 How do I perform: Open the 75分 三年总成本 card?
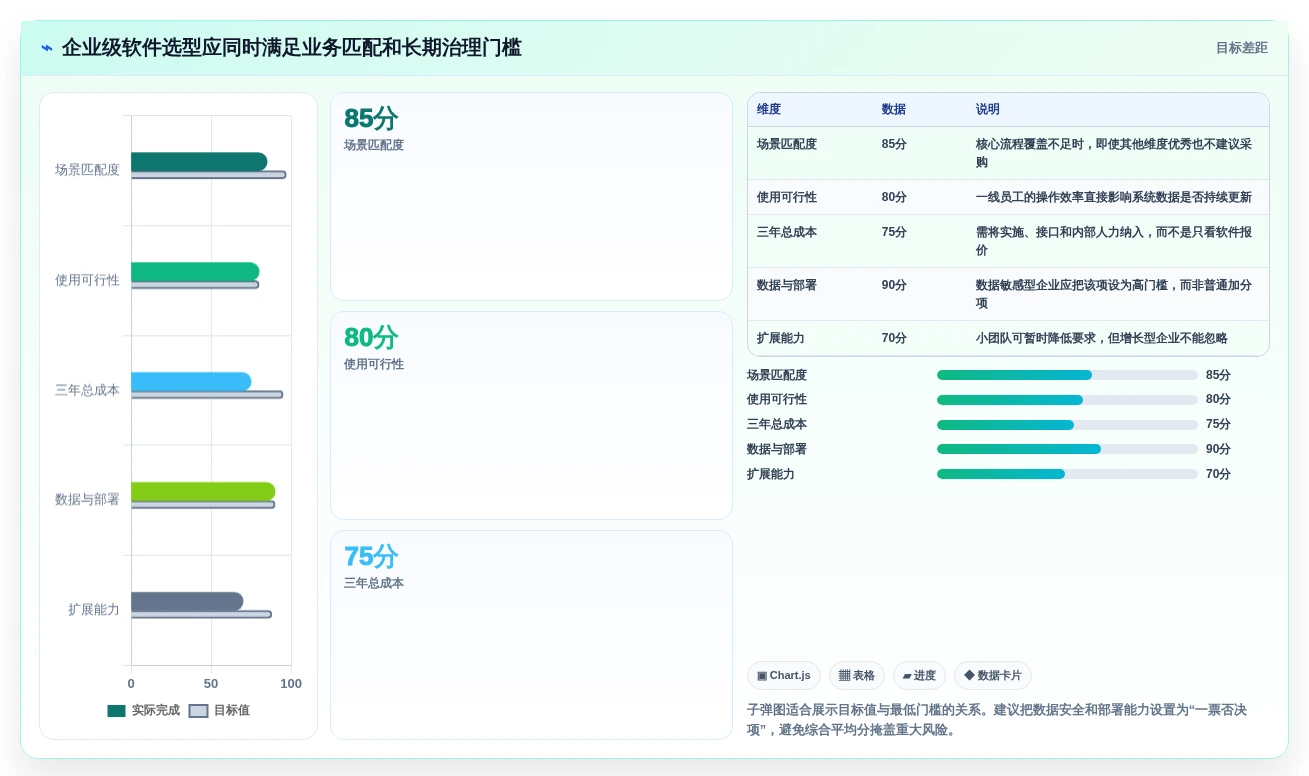531,635
